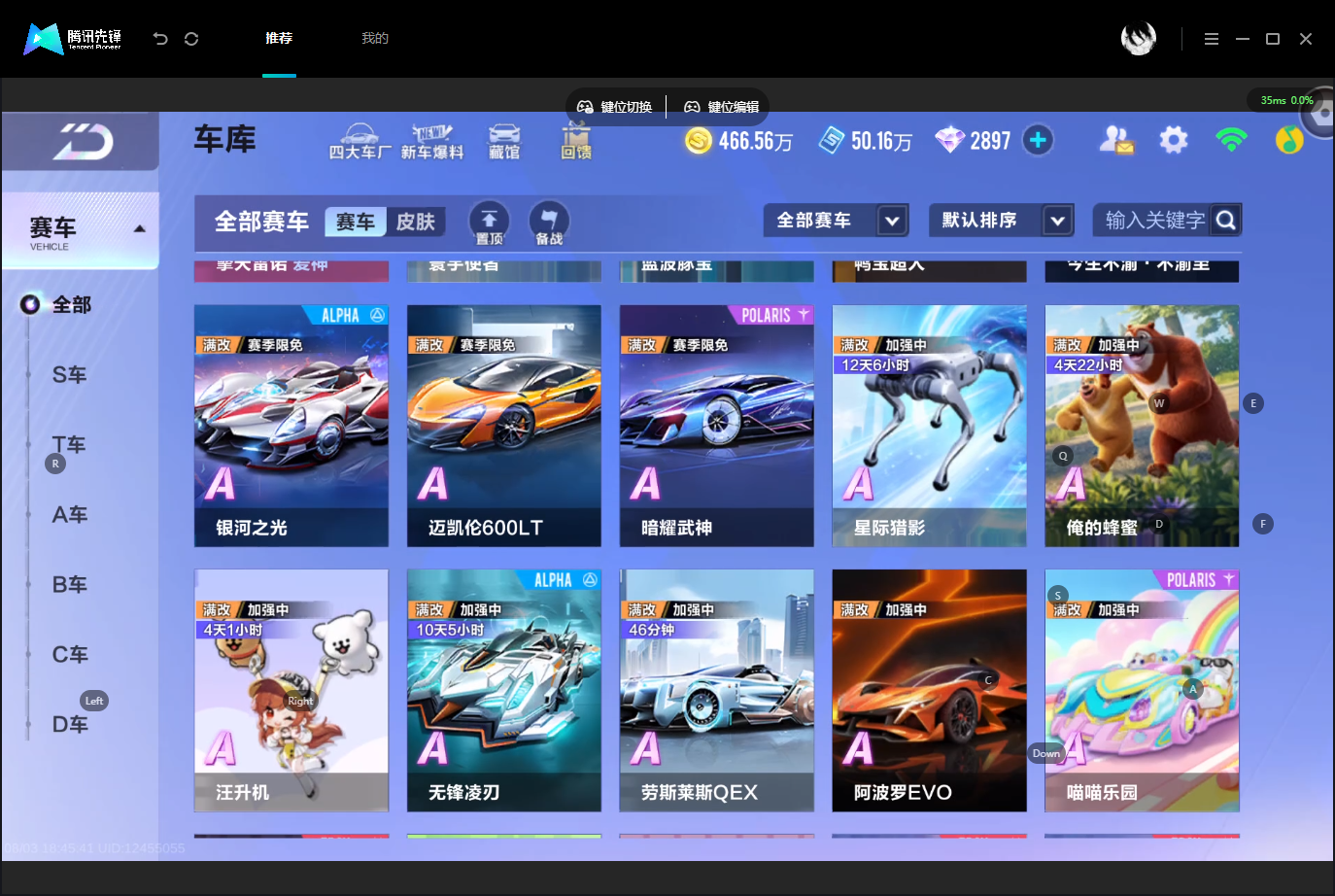Screen dimensions: 1335x896
Task: Click the gold coin currency icon
Action: pyautogui.click(x=698, y=141)
